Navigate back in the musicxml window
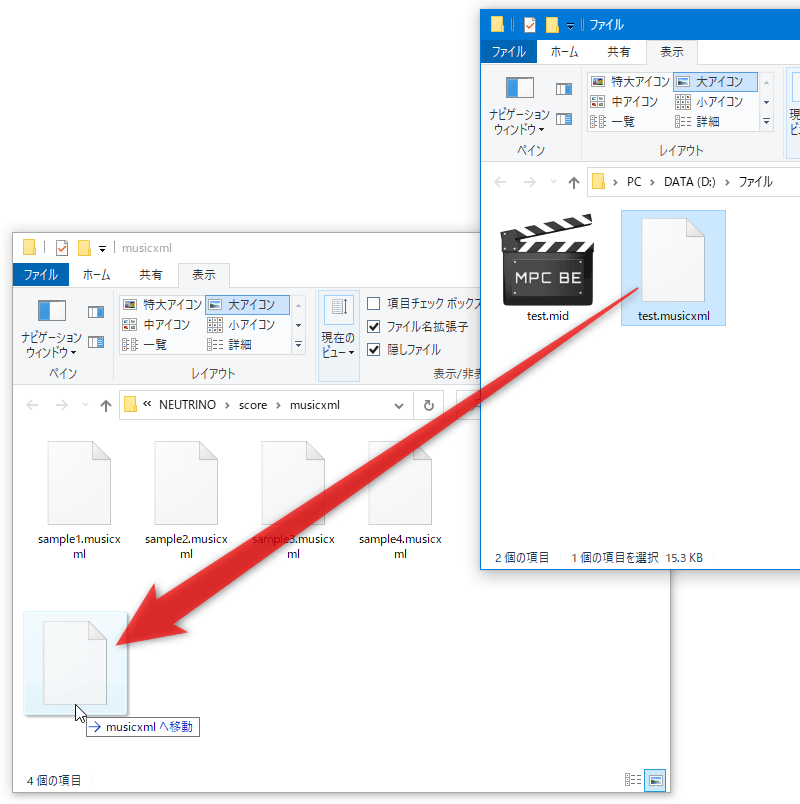This screenshot has width=800, height=804. (32, 406)
